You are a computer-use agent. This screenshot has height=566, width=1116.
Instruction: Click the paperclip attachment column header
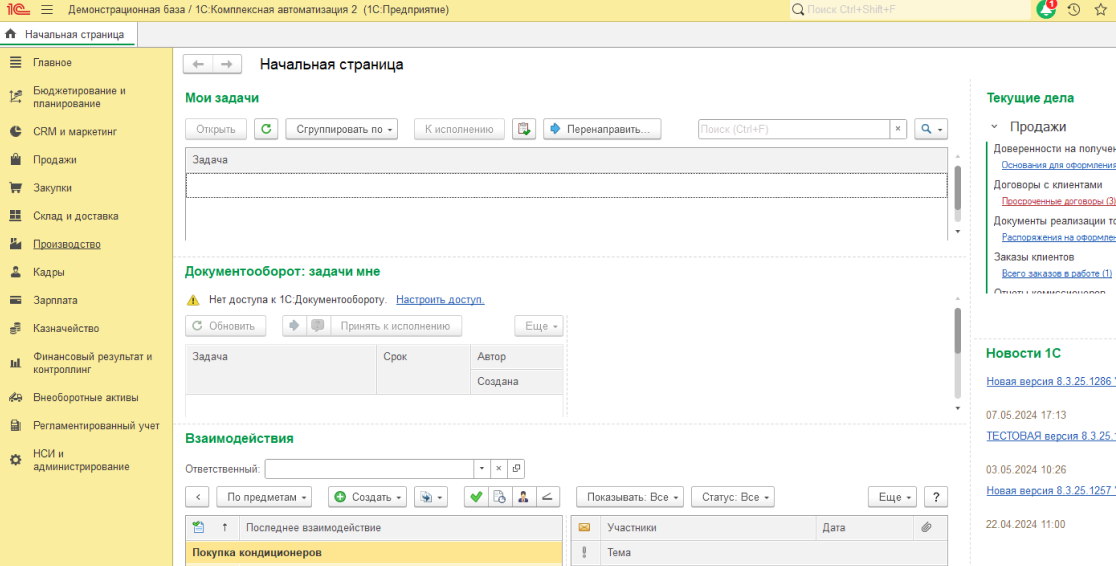click(926, 528)
